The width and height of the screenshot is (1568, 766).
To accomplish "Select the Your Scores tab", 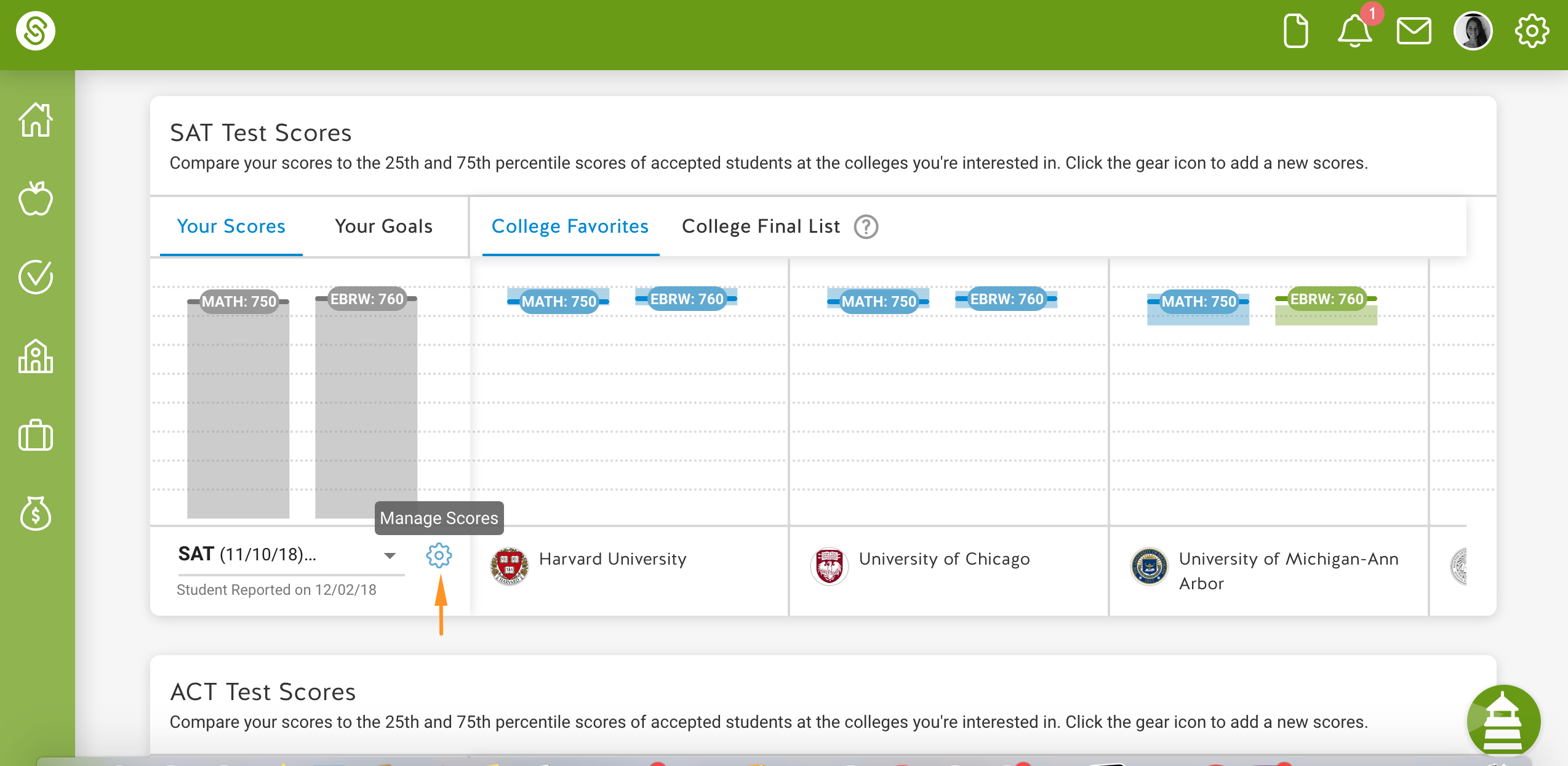I will 231,226.
